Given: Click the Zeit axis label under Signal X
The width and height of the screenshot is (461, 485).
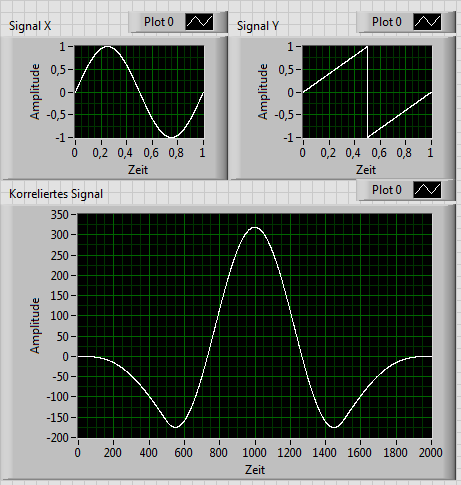Looking at the screenshot, I should tap(138, 170).
